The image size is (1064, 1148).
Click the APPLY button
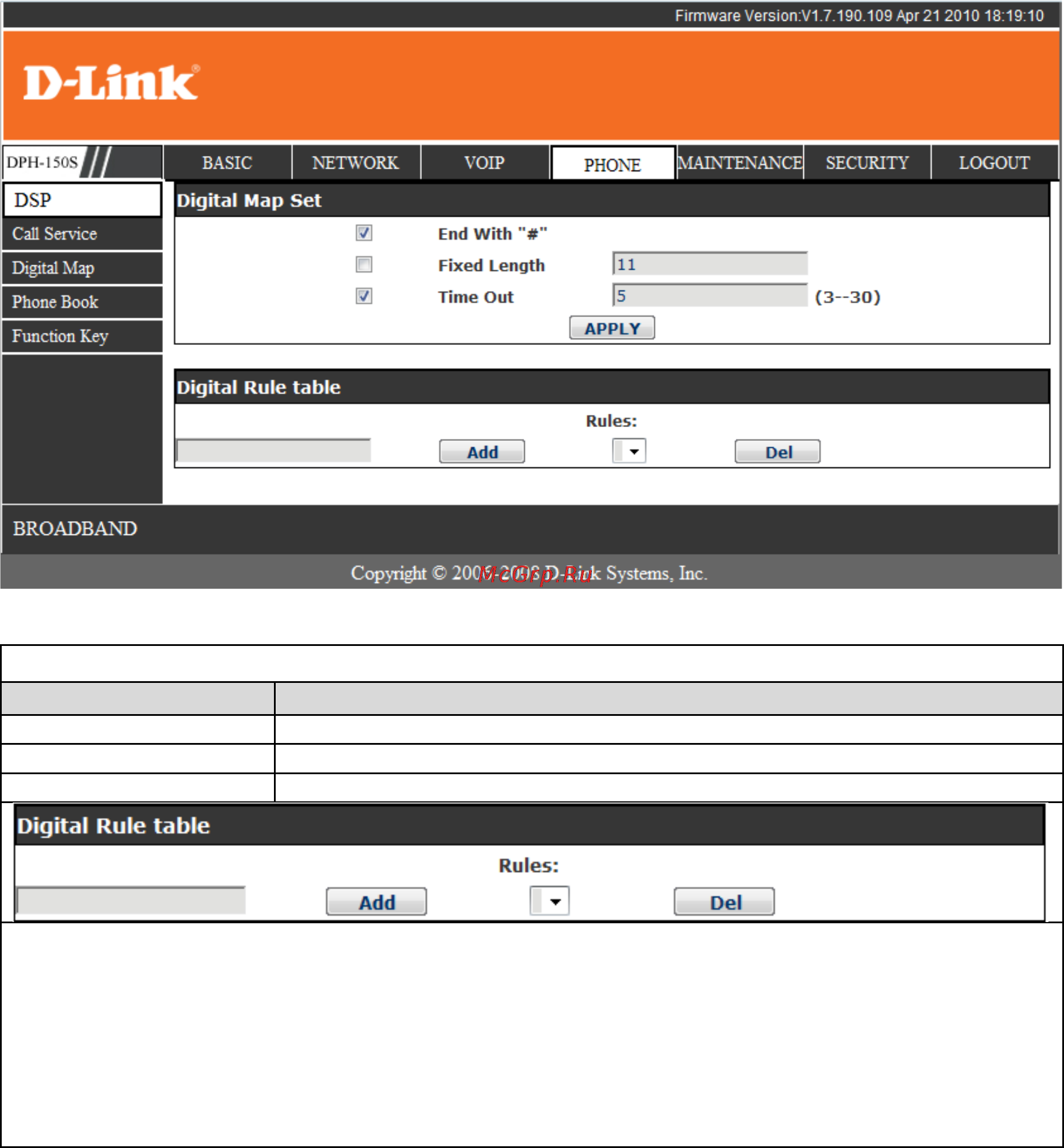tap(612, 328)
